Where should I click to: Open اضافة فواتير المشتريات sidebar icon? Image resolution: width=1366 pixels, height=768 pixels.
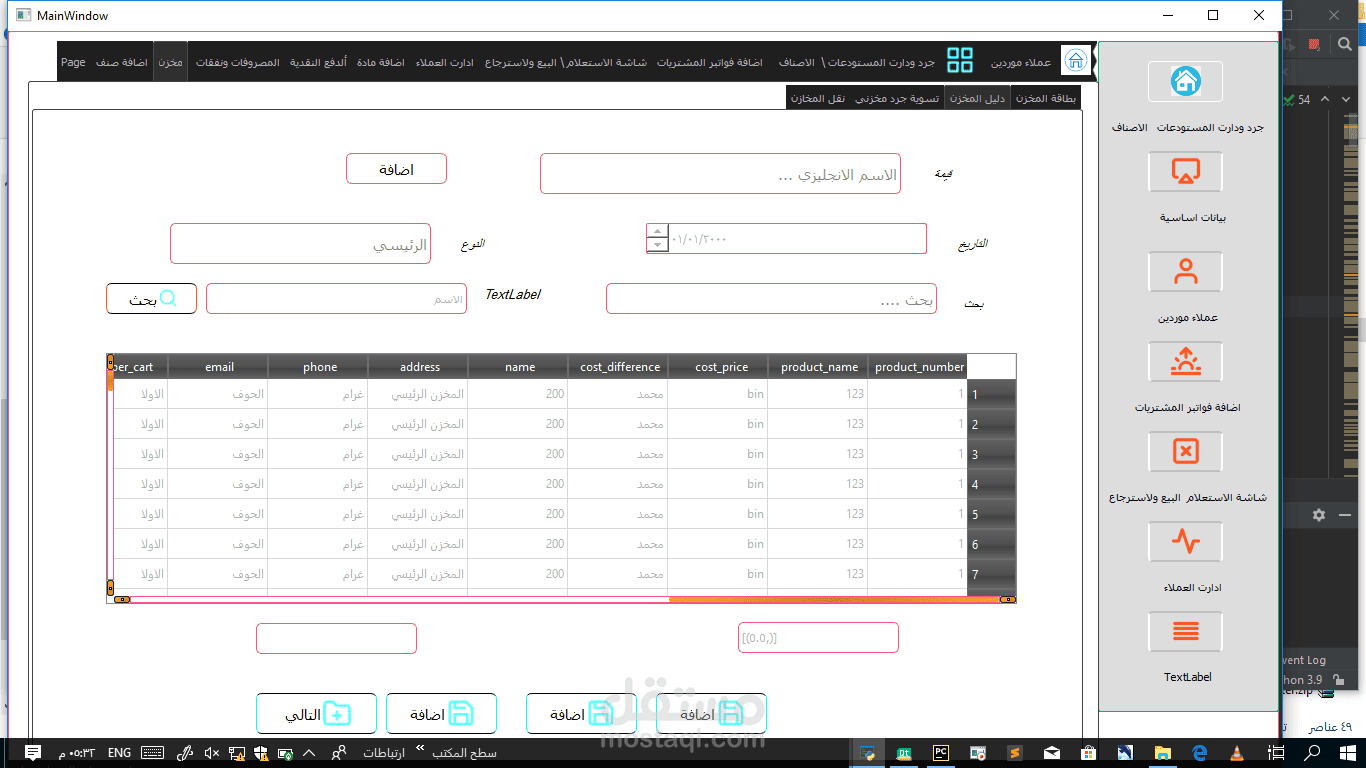click(1185, 362)
